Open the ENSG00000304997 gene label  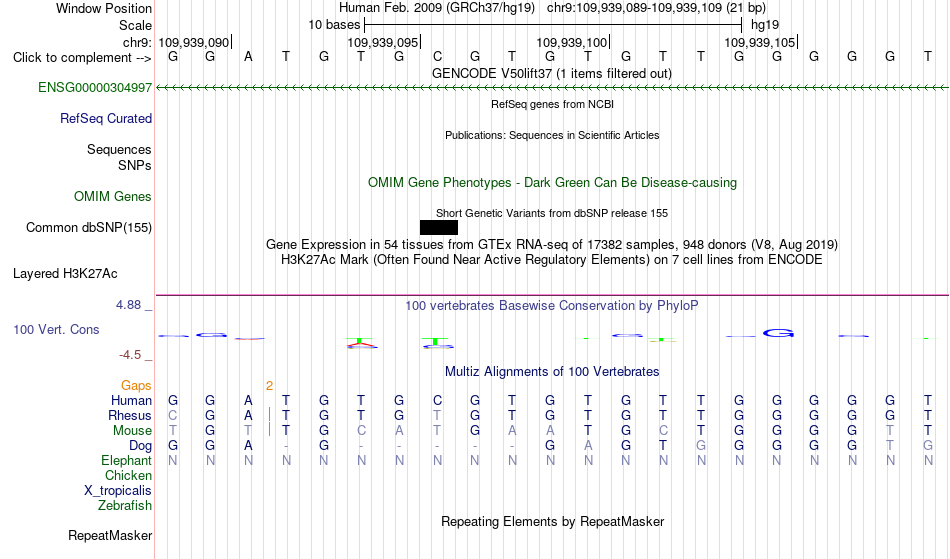[95, 88]
